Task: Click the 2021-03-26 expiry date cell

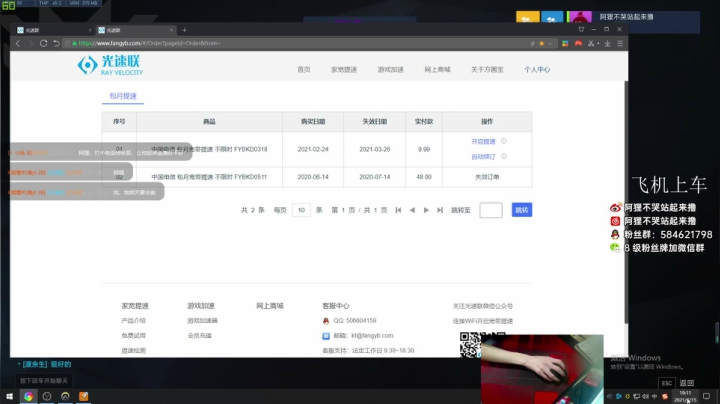Action: [x=374, y=149]
